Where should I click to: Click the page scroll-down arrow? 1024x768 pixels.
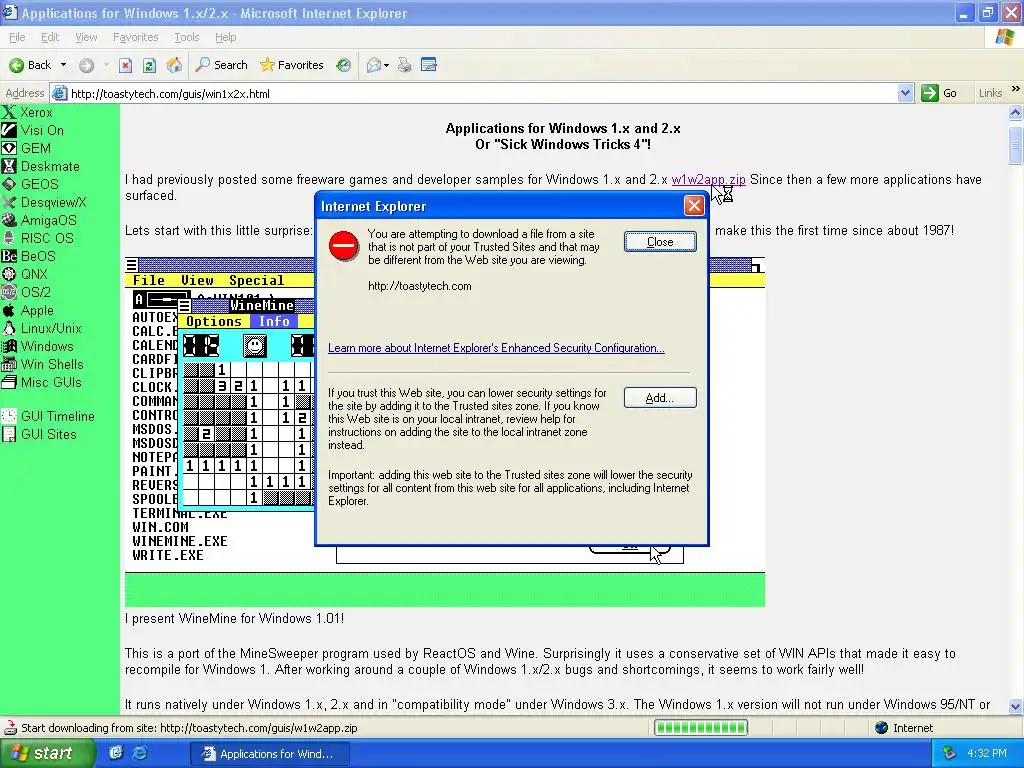[1016, 706]
